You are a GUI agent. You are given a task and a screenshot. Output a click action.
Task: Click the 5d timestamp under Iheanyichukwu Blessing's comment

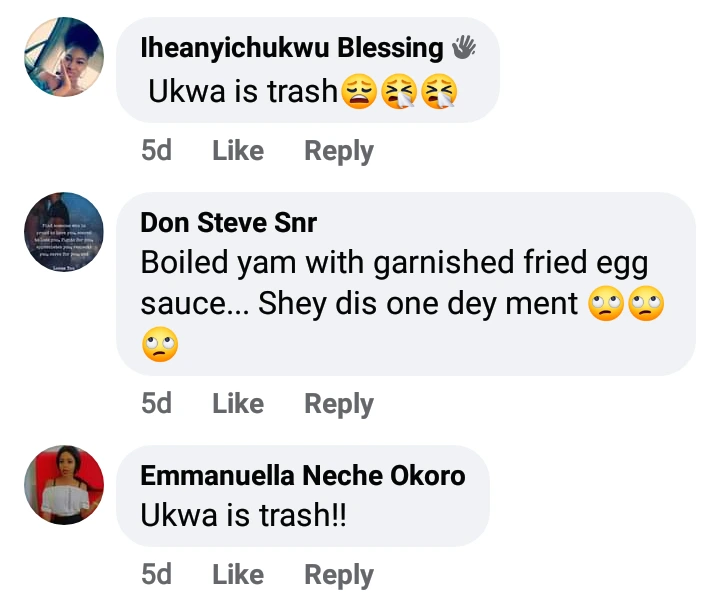[x=156, y=151]
